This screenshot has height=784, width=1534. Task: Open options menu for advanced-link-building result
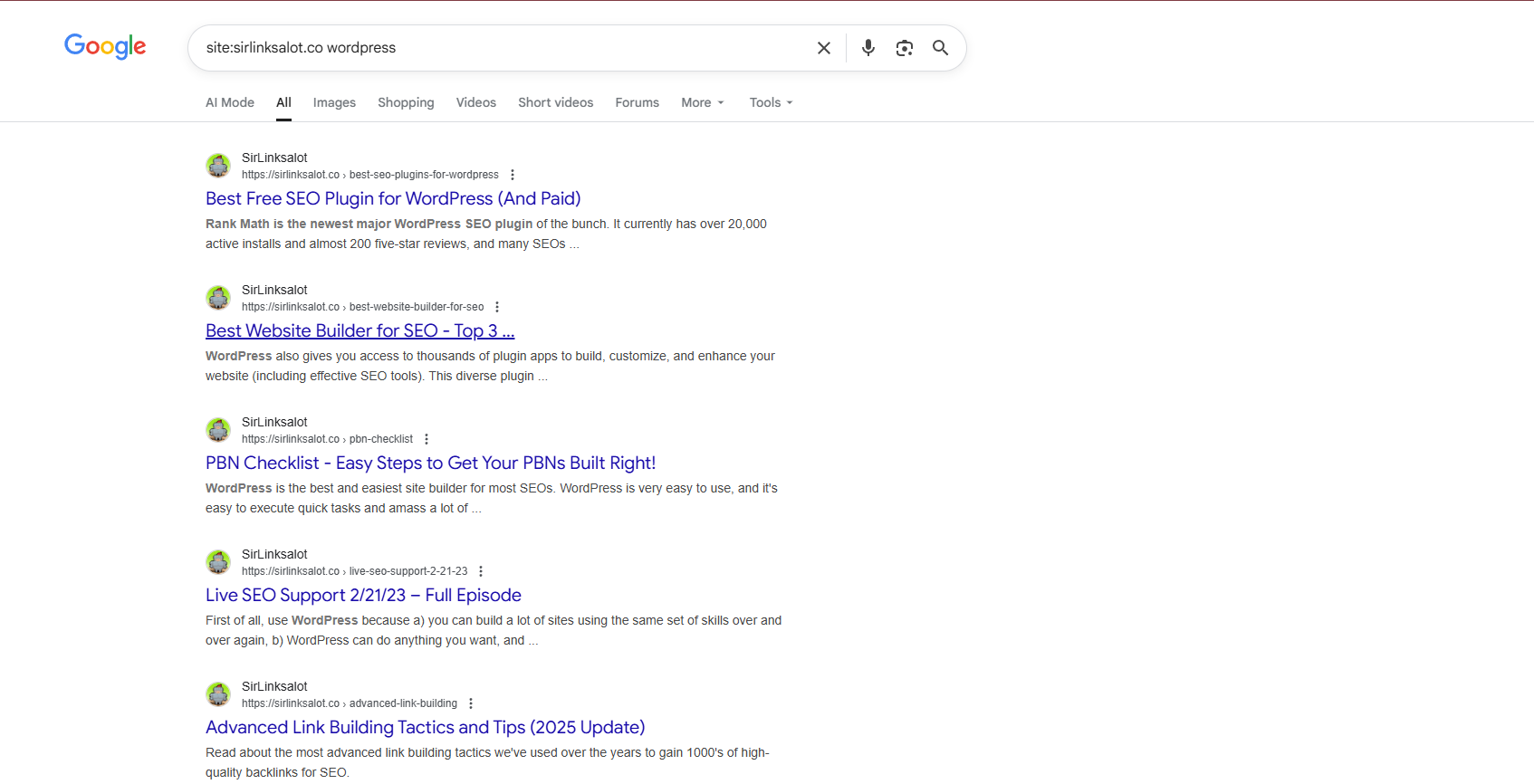[471, 703]
